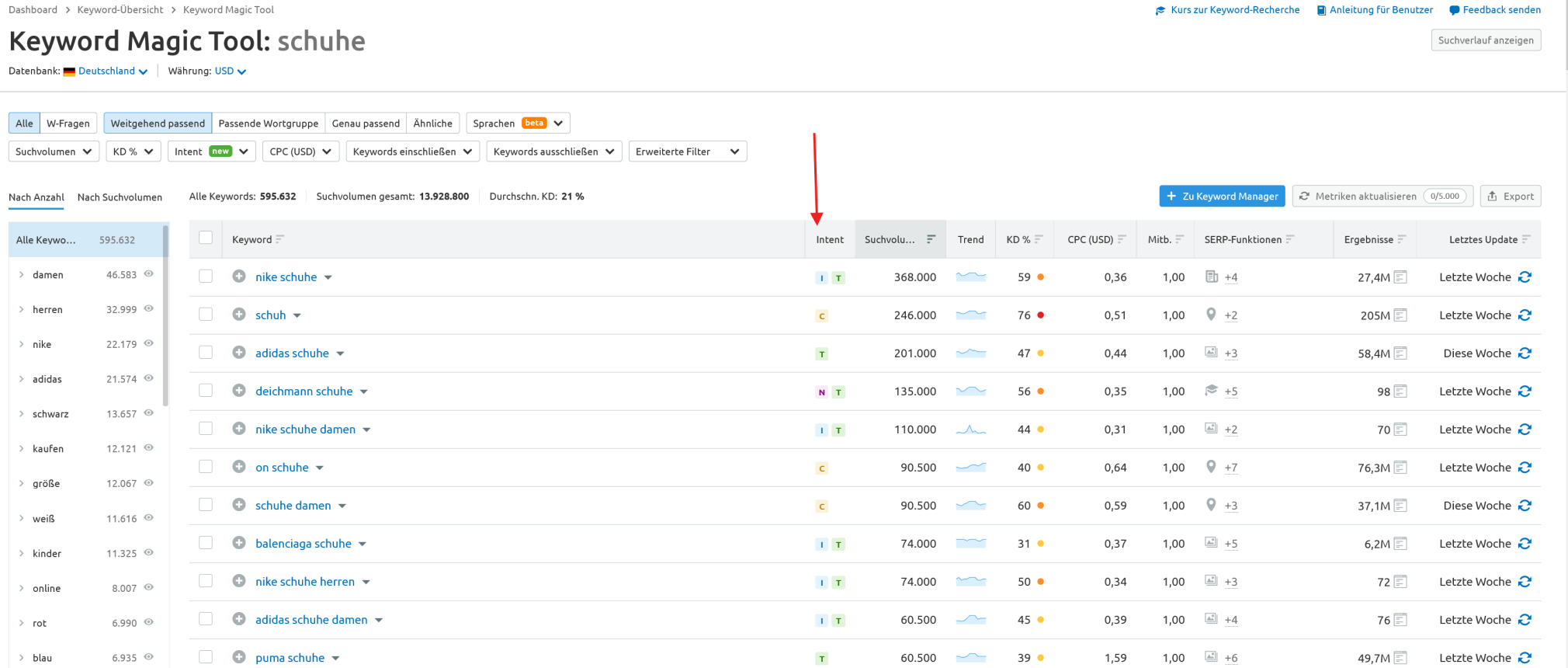The height and width of the screenshot is (668, 1568).
Task: Switch to Ähnliche tab
Action: tap(433, 123)
